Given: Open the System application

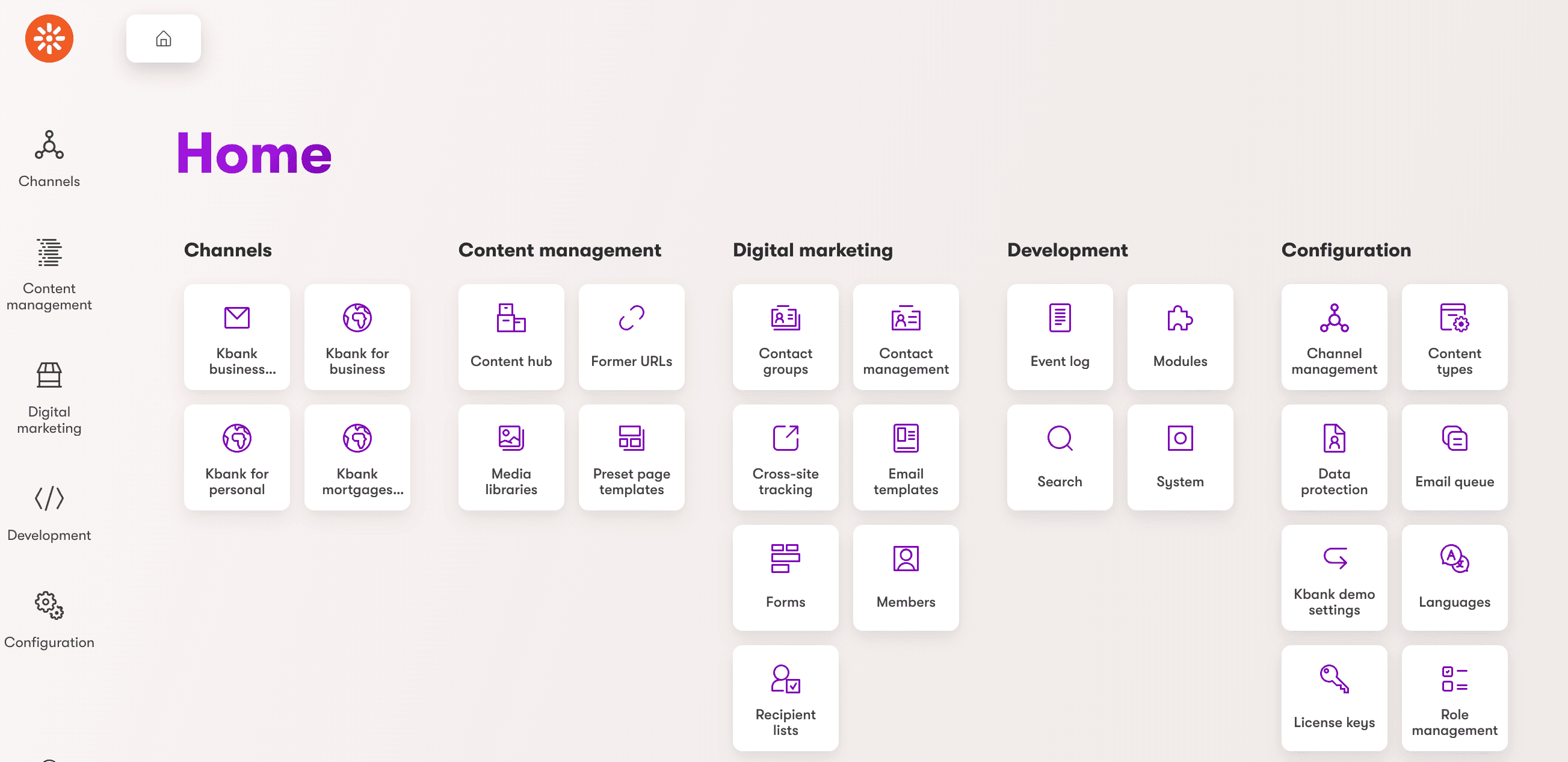Looking at the screenshot, I should 1180,457.
